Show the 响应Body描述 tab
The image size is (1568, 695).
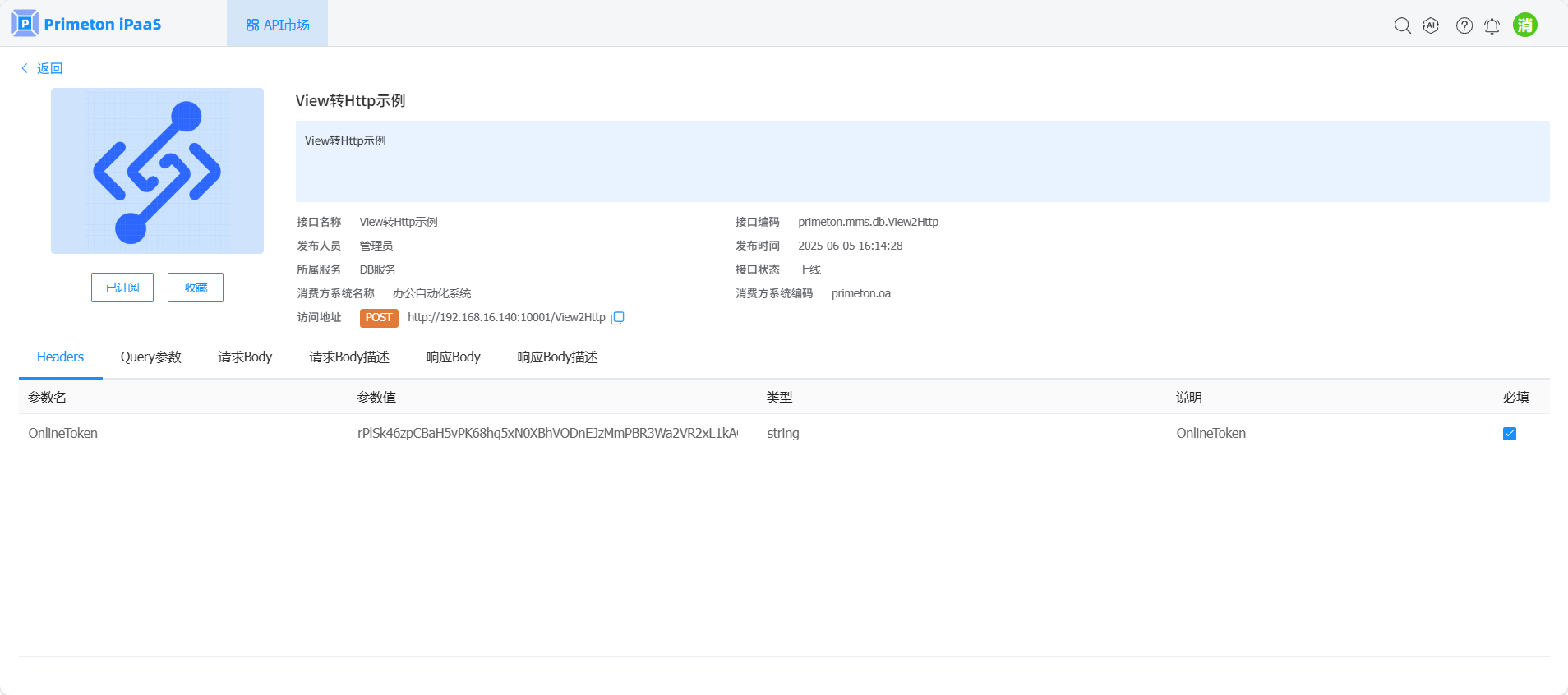tap(557, 357)
